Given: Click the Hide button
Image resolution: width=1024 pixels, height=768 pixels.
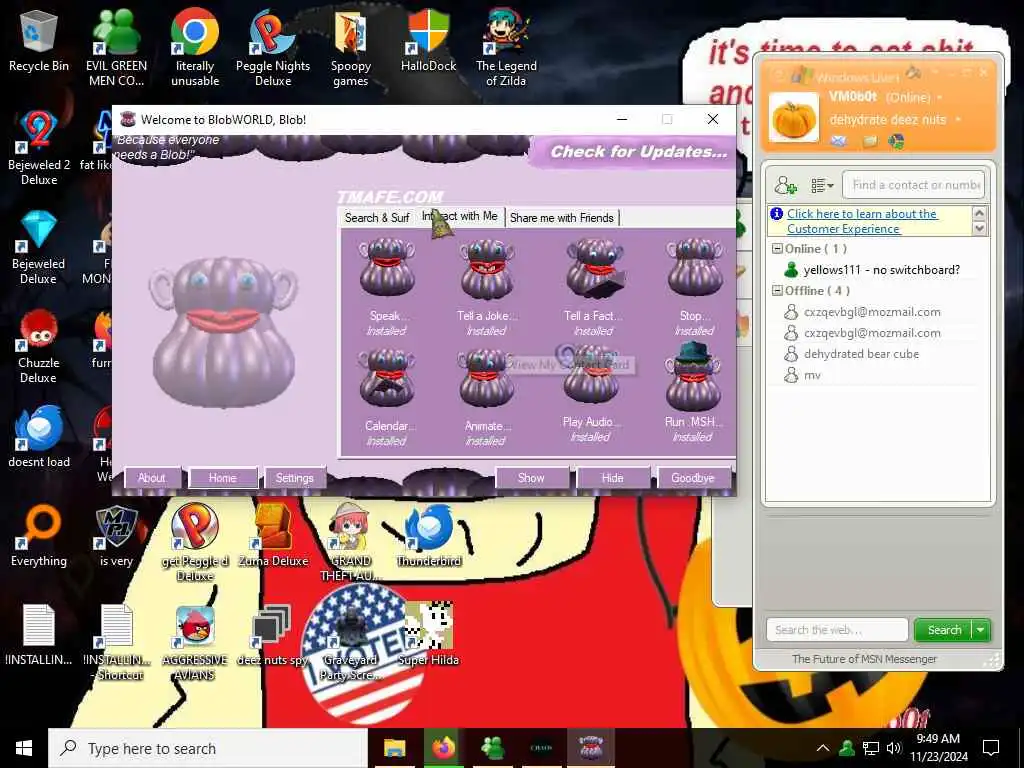Looking at the screenshot, I should tap(613, 478).
